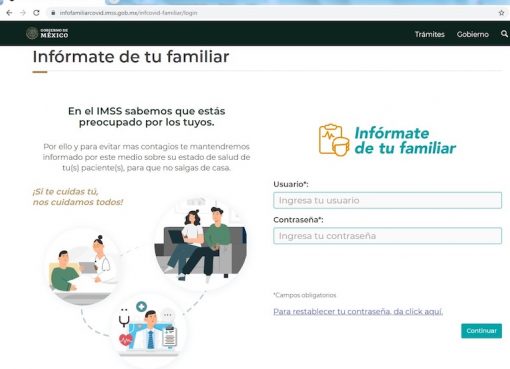This screenshot has height=369, width=510.
Task: Click the browser back arrow
Action: tap(9, 13)
